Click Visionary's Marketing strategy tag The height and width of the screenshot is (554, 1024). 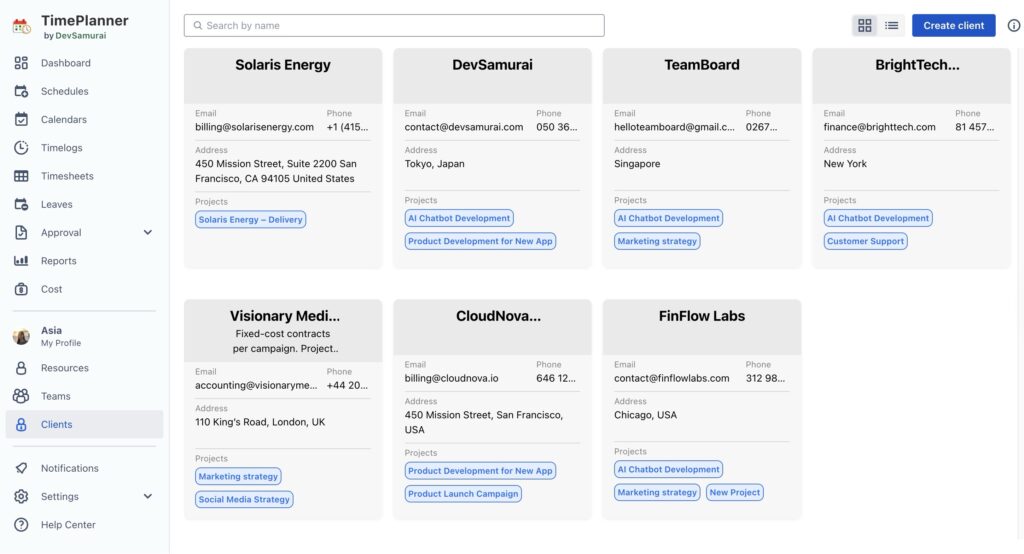click(238, 476)
